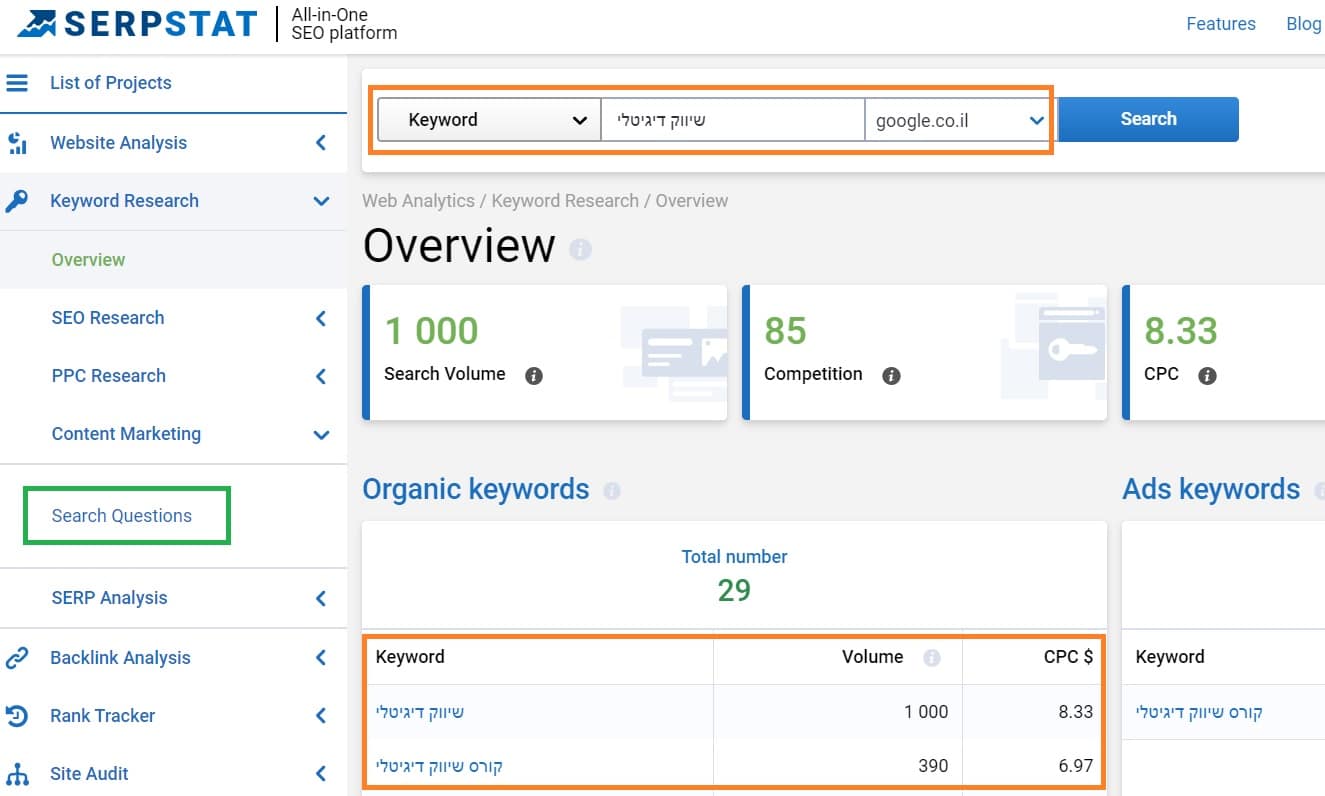Open the Overview sidebar item
Image resolution: width=1325 pixels, height=796 pixels.
coord(89,260)
